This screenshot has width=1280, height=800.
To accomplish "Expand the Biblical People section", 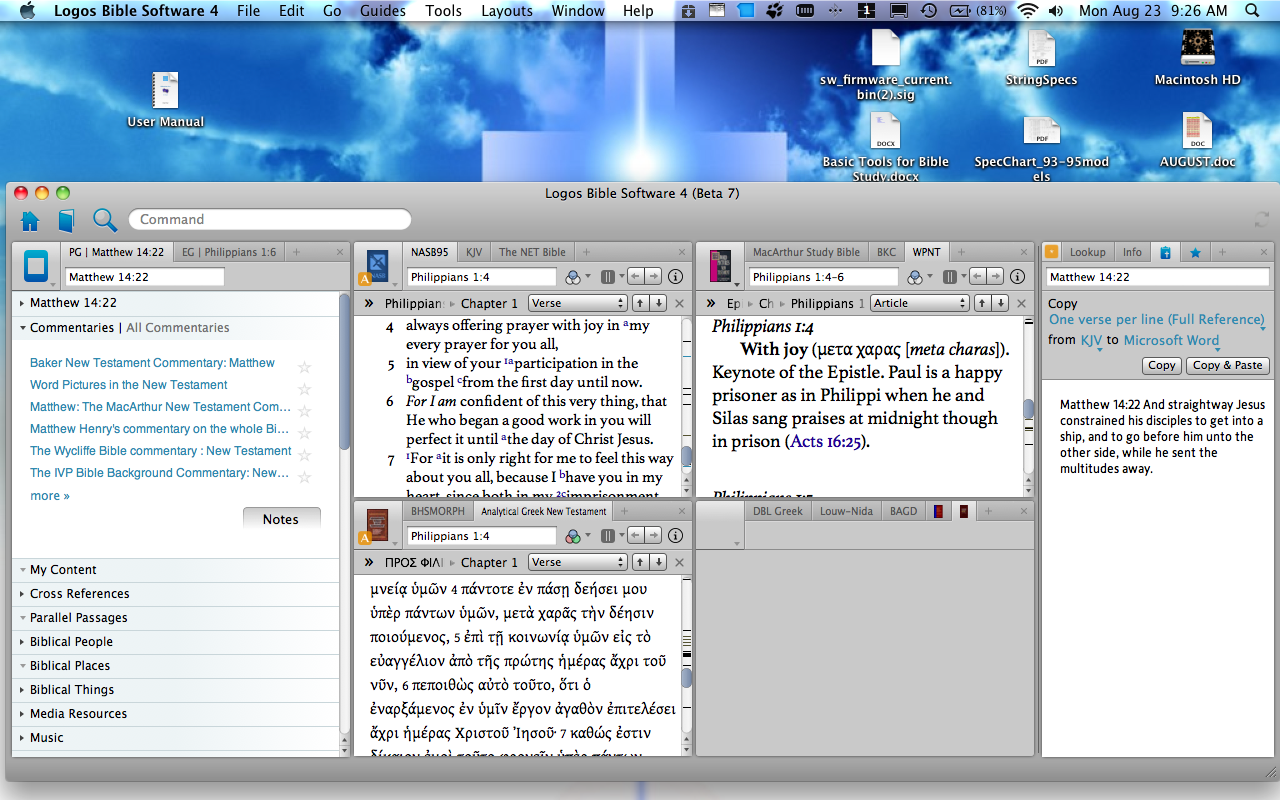I will [22, 642].
